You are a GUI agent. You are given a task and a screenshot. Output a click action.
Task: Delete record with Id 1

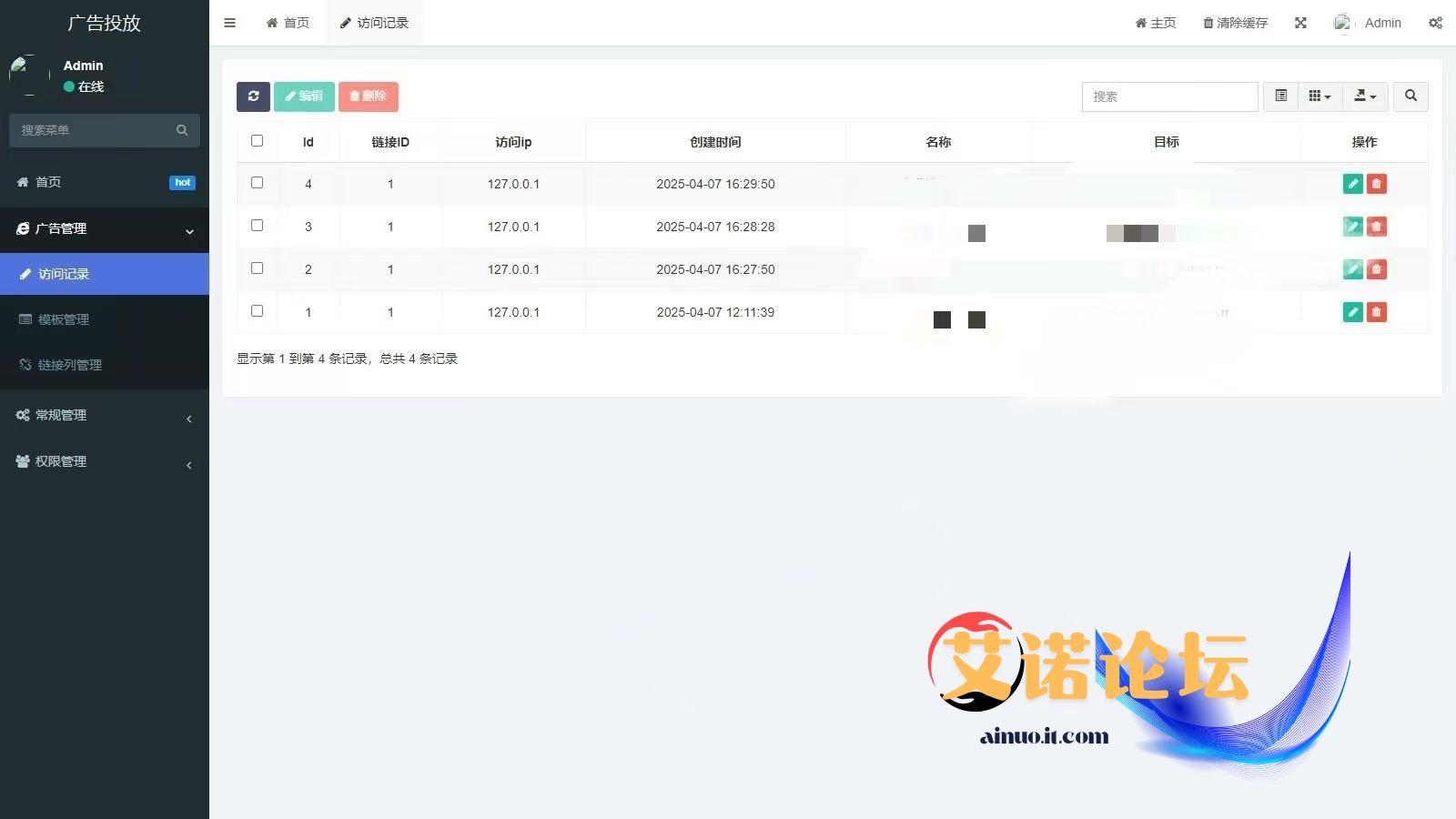(1377, 312)
